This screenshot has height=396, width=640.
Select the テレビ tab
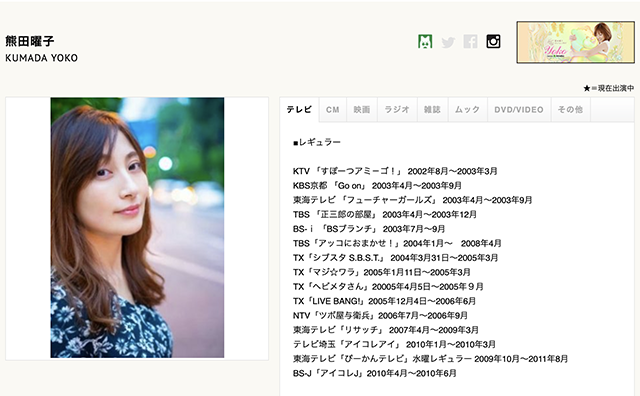click(x=299, y=109)
